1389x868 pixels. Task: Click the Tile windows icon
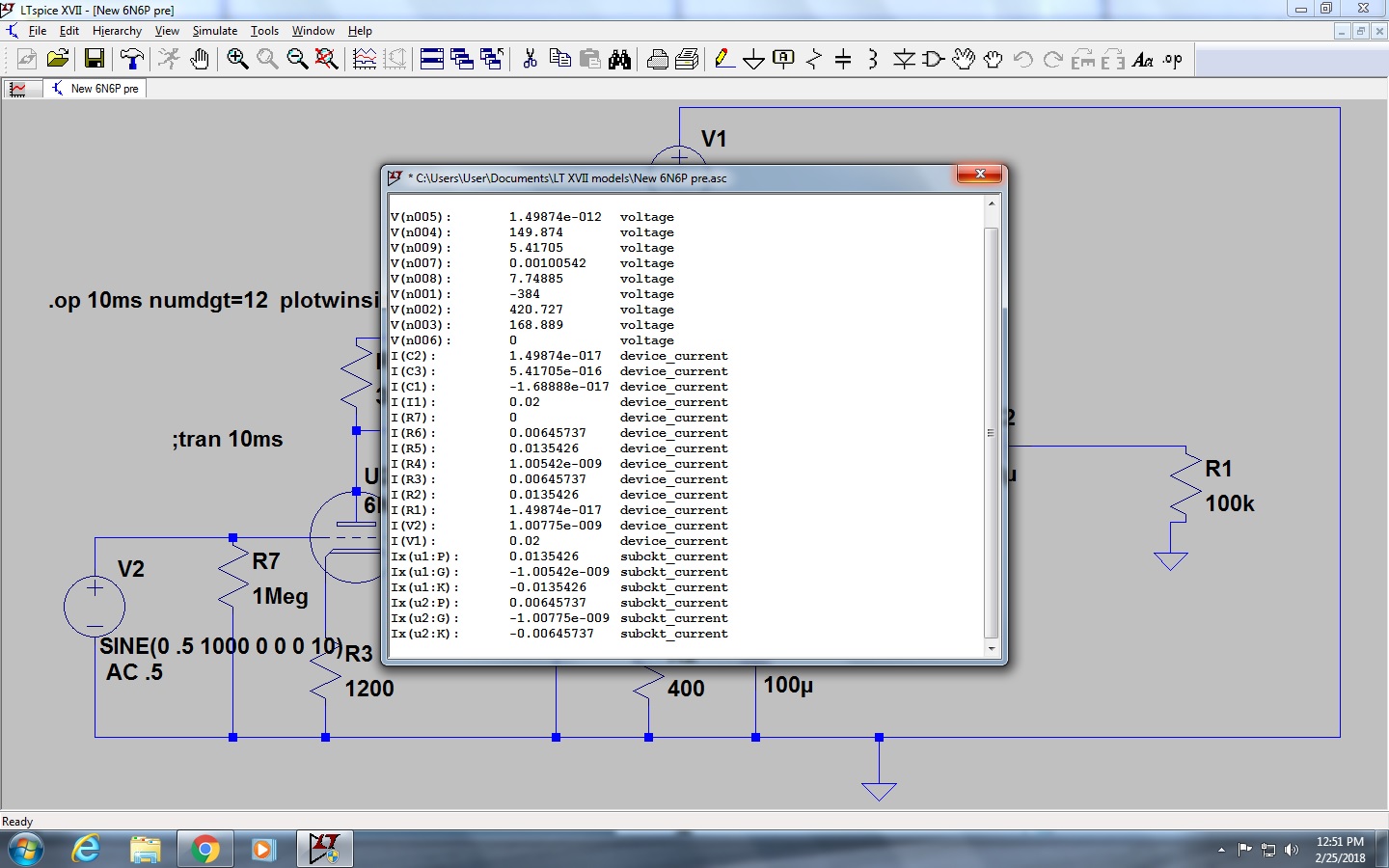click(x=432, y=60)
